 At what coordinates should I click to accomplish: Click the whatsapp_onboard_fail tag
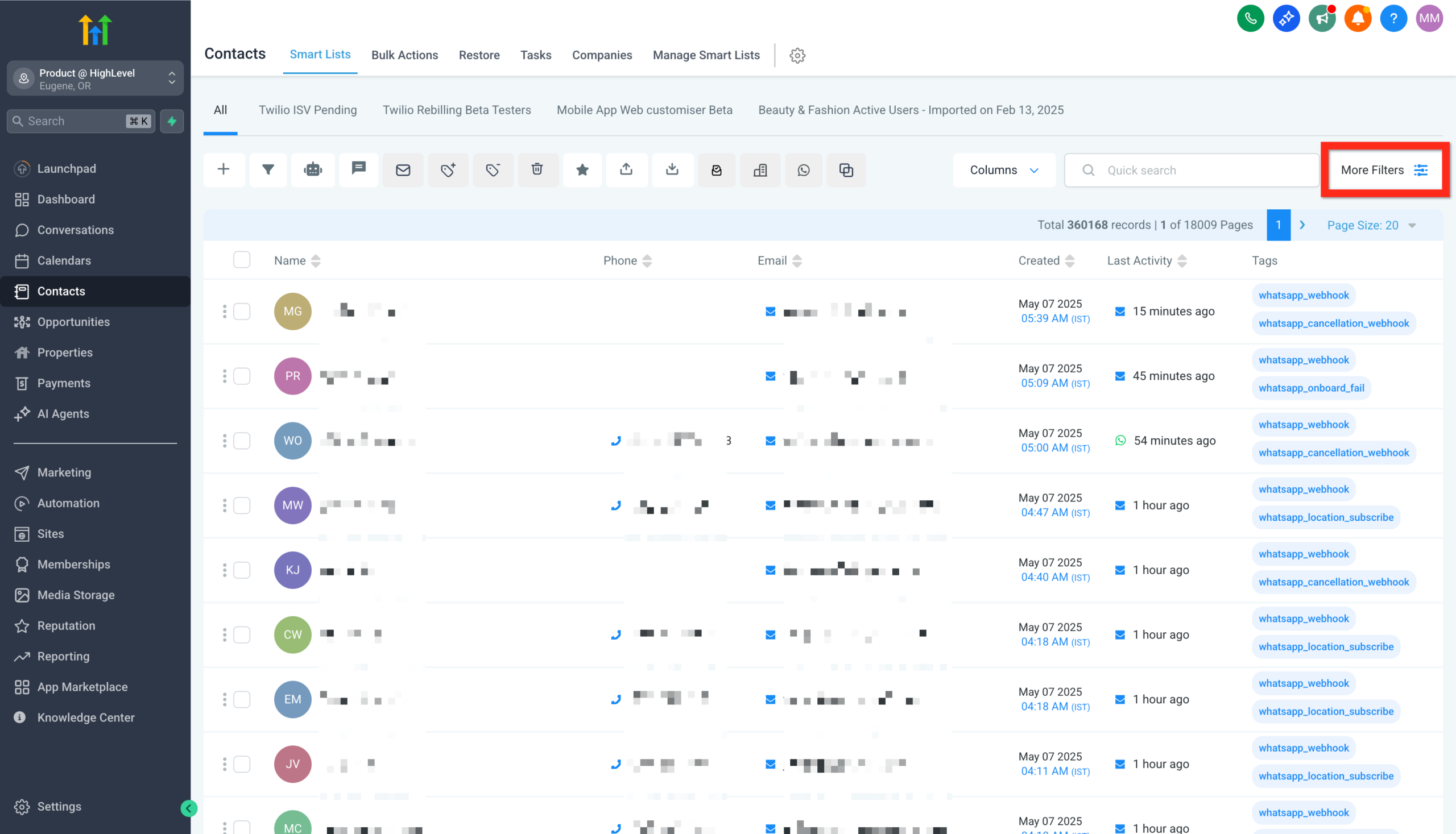(1311, 388)
